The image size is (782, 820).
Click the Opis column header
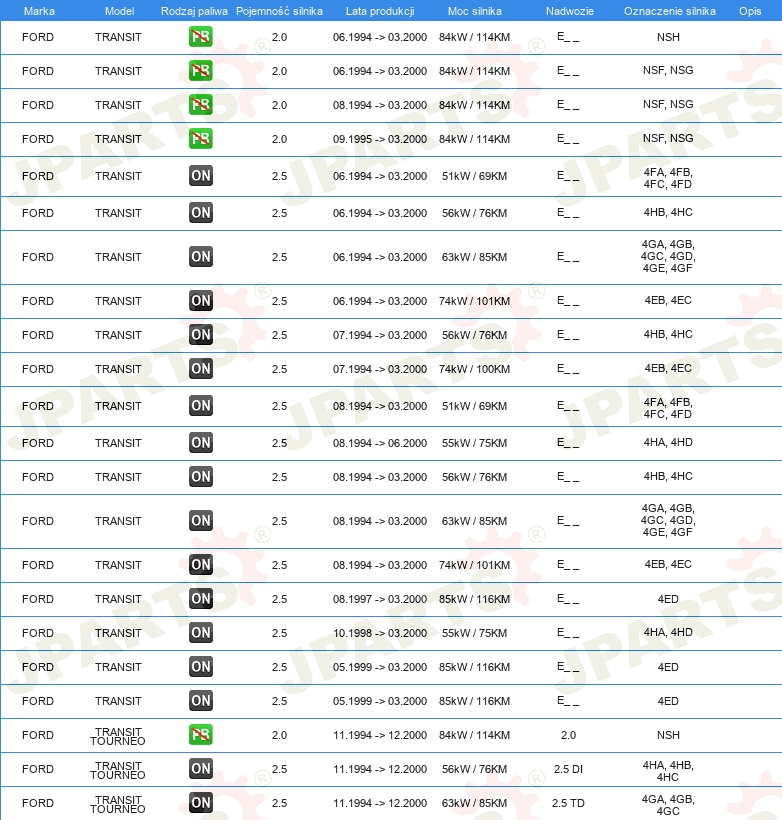click(x=750, y=11)
